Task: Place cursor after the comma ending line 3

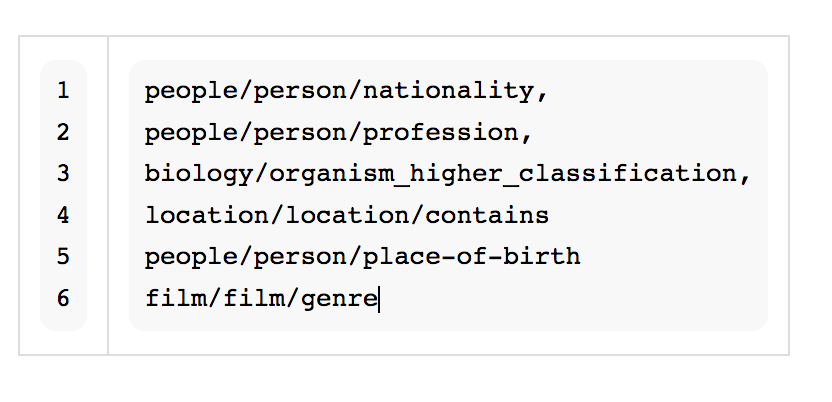Action: 751,174
